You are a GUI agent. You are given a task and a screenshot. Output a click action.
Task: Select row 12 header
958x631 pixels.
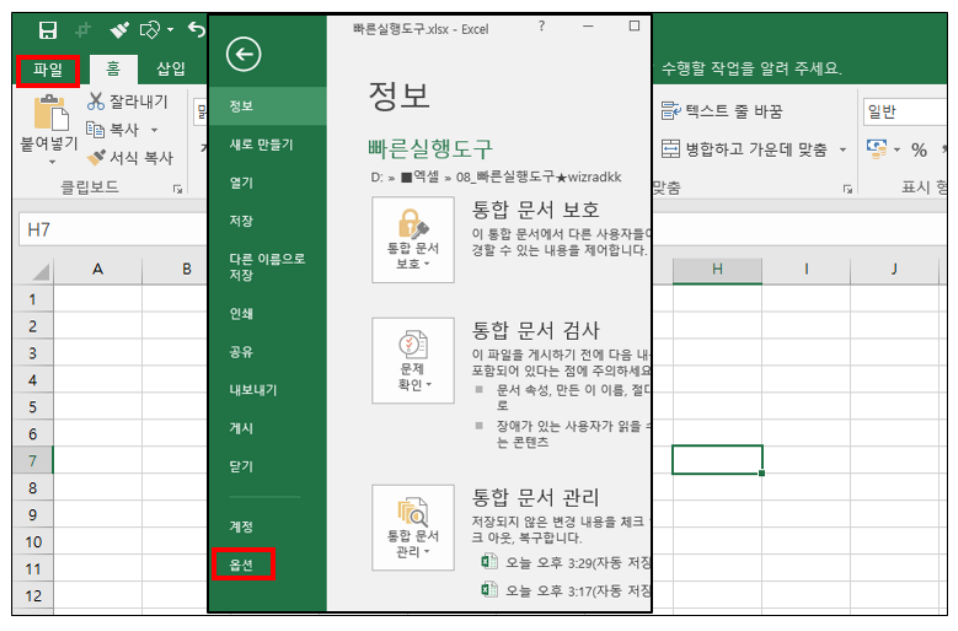(x=33, y=596)
